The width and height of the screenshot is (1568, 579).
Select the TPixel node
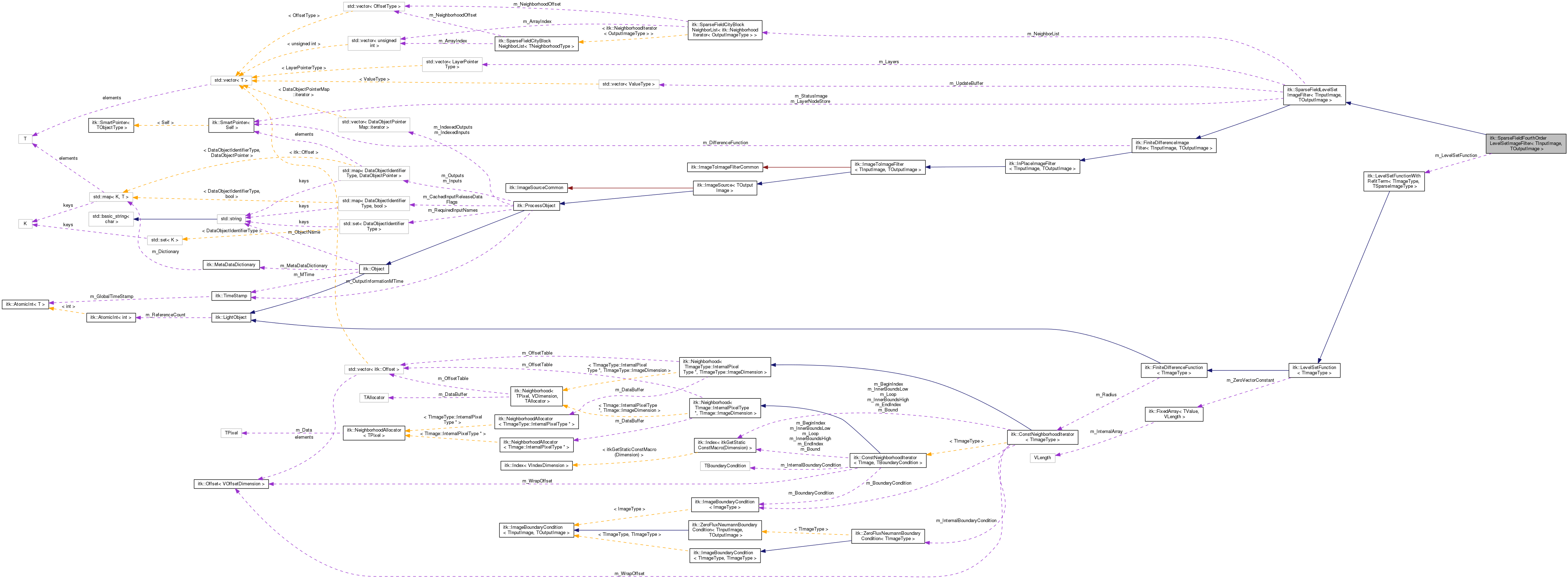click(231, 433)
